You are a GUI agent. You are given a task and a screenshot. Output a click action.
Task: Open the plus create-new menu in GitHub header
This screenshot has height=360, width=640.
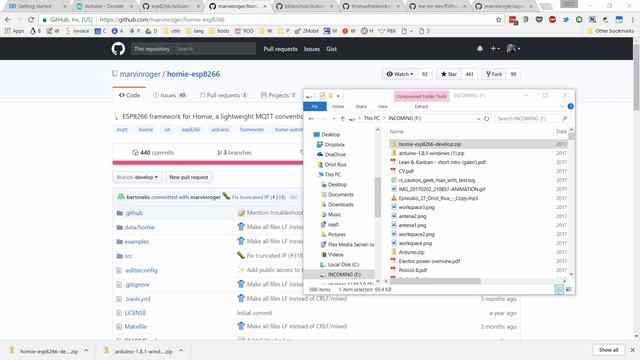(x=495, y=49)
